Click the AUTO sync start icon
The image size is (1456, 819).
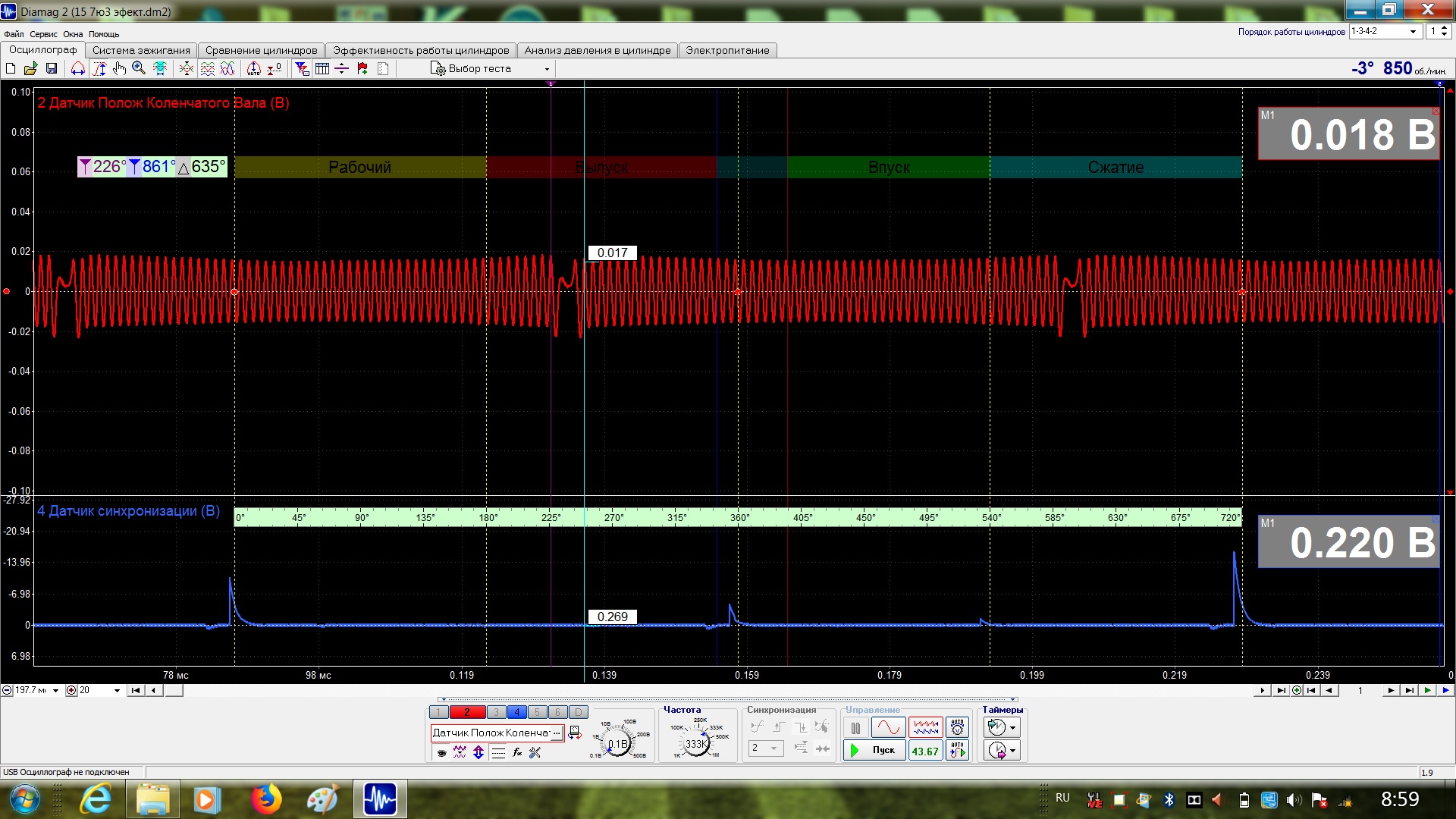(958, 751)
